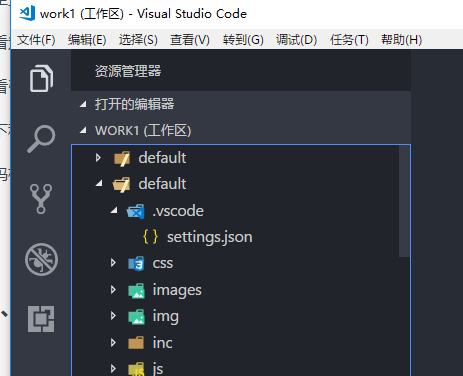The height and width of the screenshot is (376, 463).
Task: Open the 编辑(E) menu
Action: pos(87,40)
